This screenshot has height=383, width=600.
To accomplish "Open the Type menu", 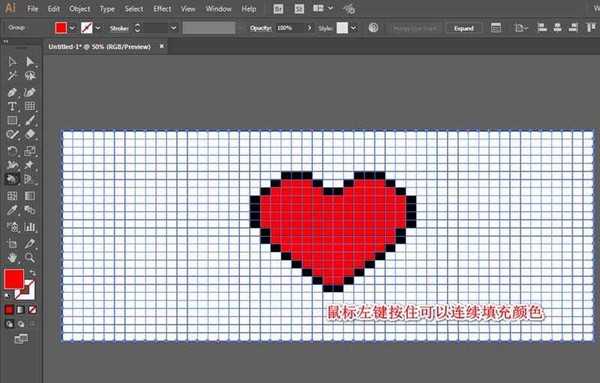I will point(107,9).
